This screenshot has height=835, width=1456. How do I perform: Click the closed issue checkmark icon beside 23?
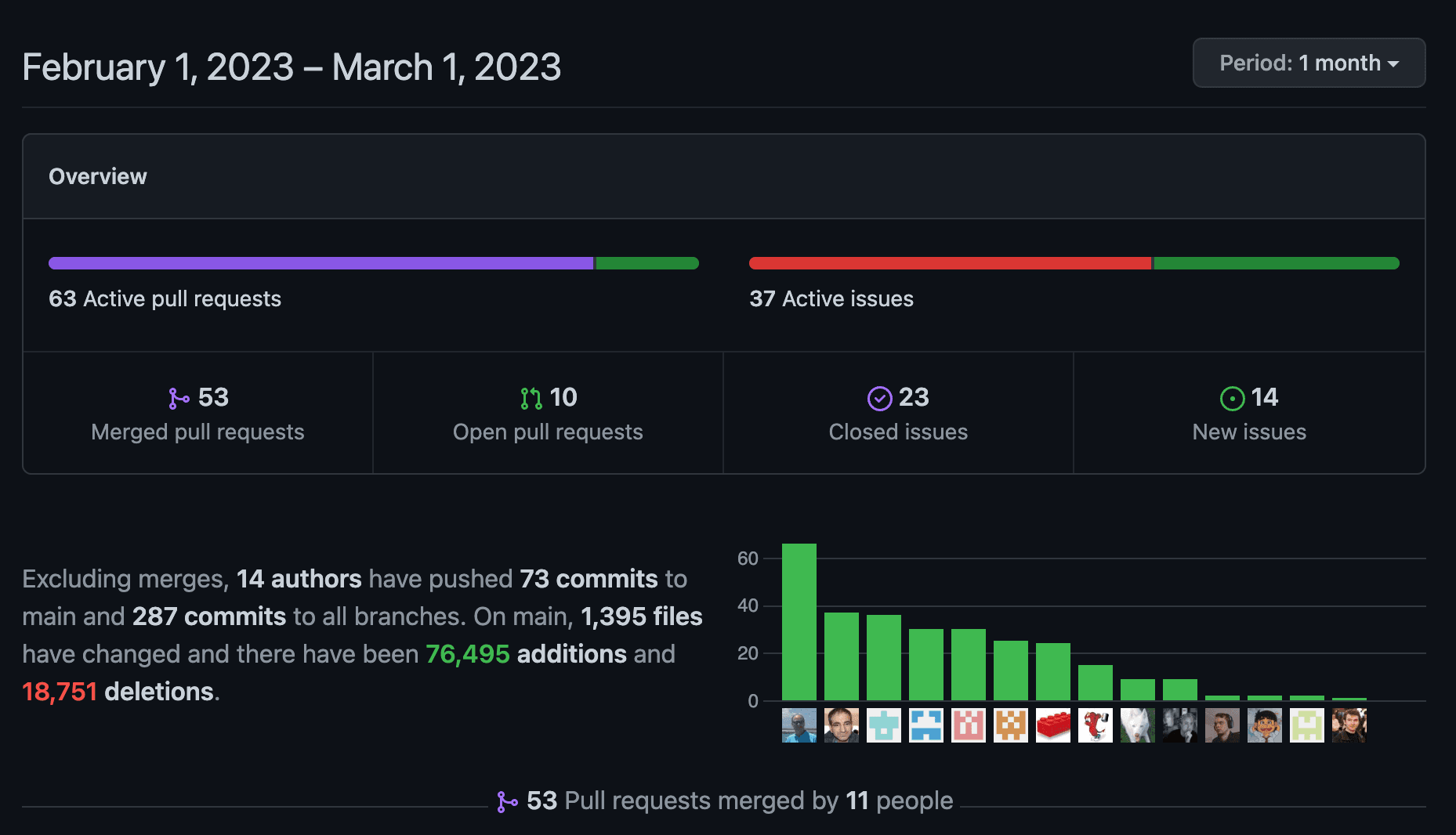tap(879, 399)
